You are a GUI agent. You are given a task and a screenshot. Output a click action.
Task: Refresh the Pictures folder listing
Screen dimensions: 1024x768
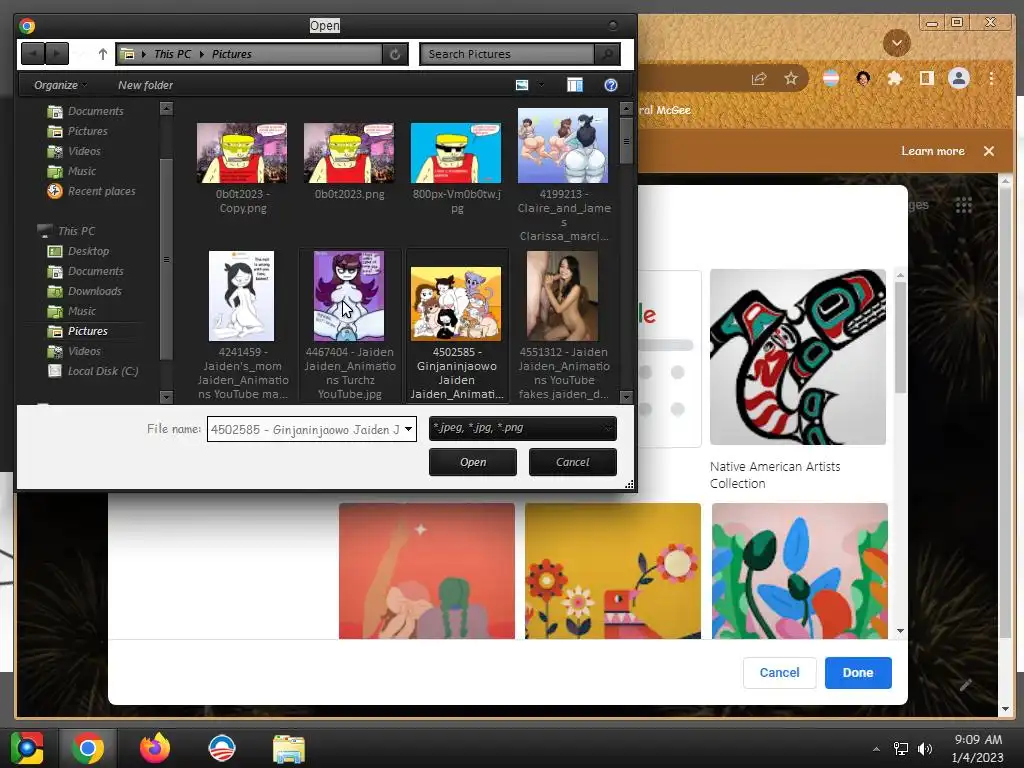click(395, 54)
